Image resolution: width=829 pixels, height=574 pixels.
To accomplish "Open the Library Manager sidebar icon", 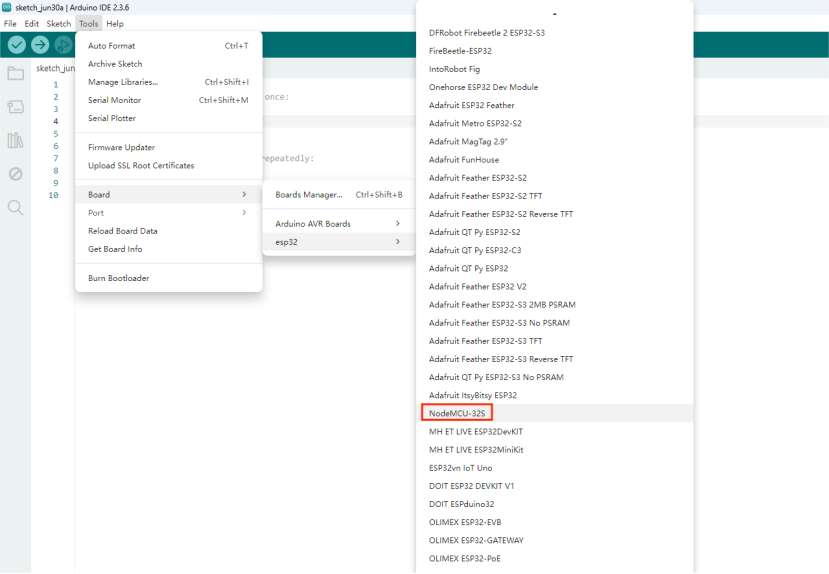I will point(15,140).
